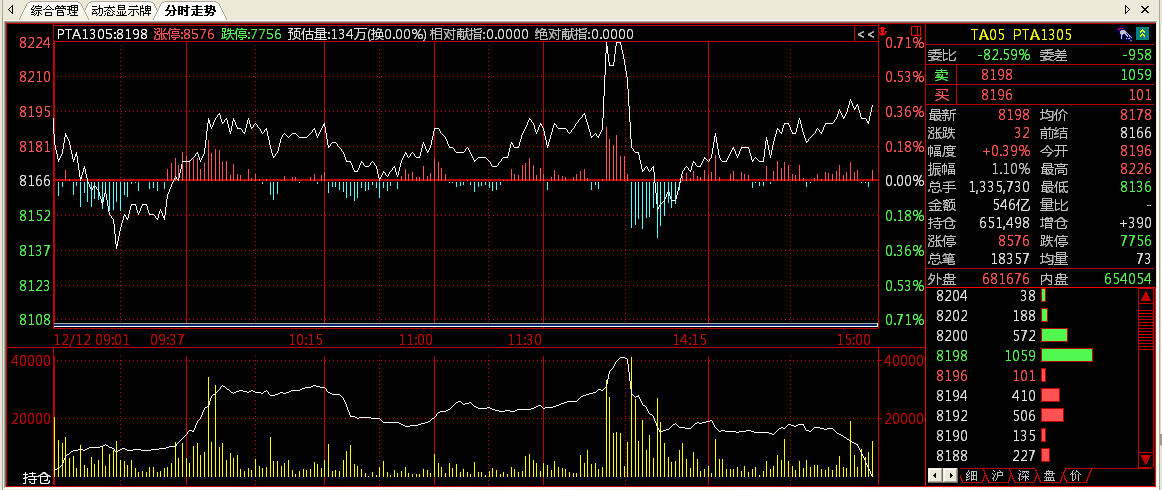1162x490 pixels.
Task: Click the 买 buy label
Action: pyautogui.click(x=941, y=95)
